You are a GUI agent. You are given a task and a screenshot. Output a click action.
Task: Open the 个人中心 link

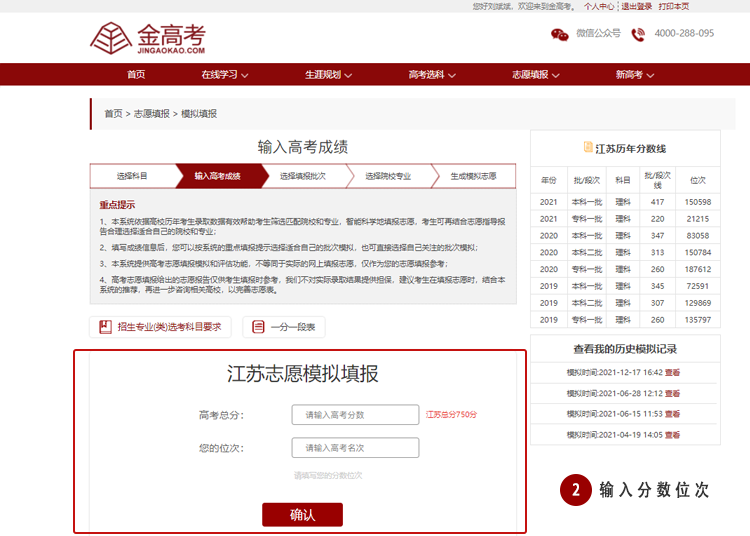(599, 6)
